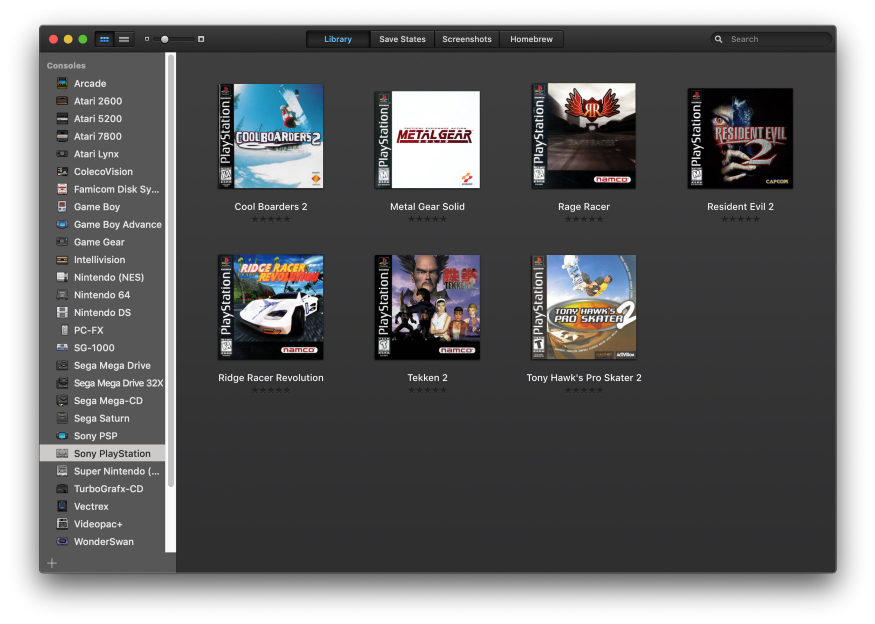
Task: Open the Save States tab
Action: coord(402,39)
